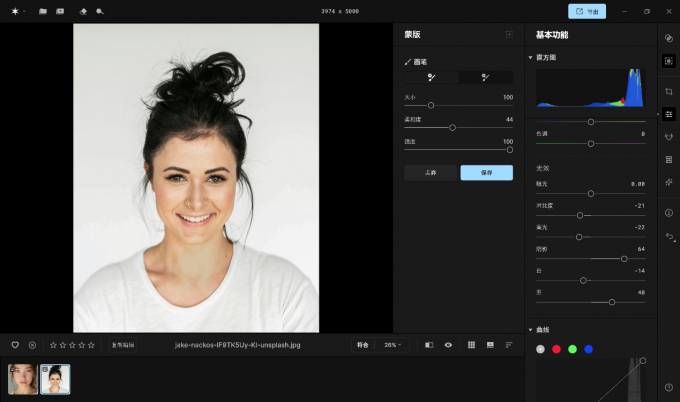Toggle the before/after compare view

429,345
